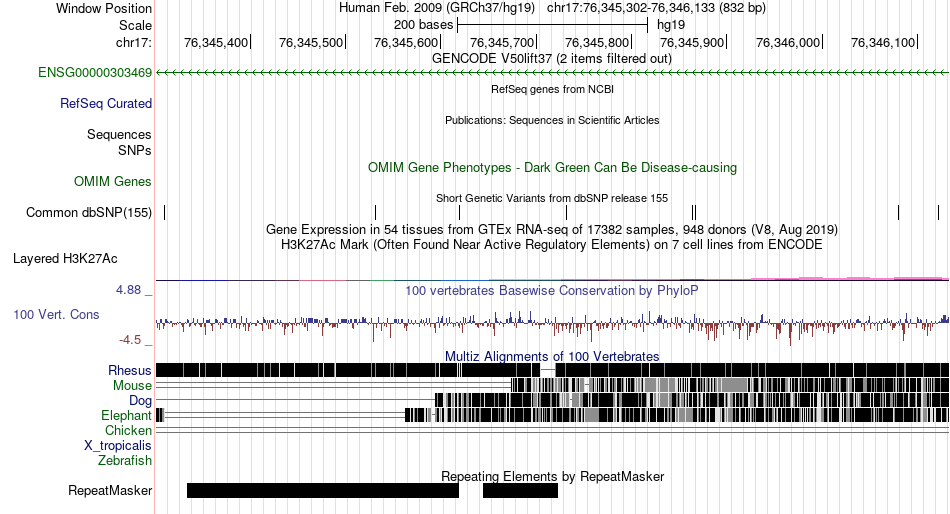Click the 100 Vert. Cons label
This screenshot has width=950, height=514.
click(56, 315)
